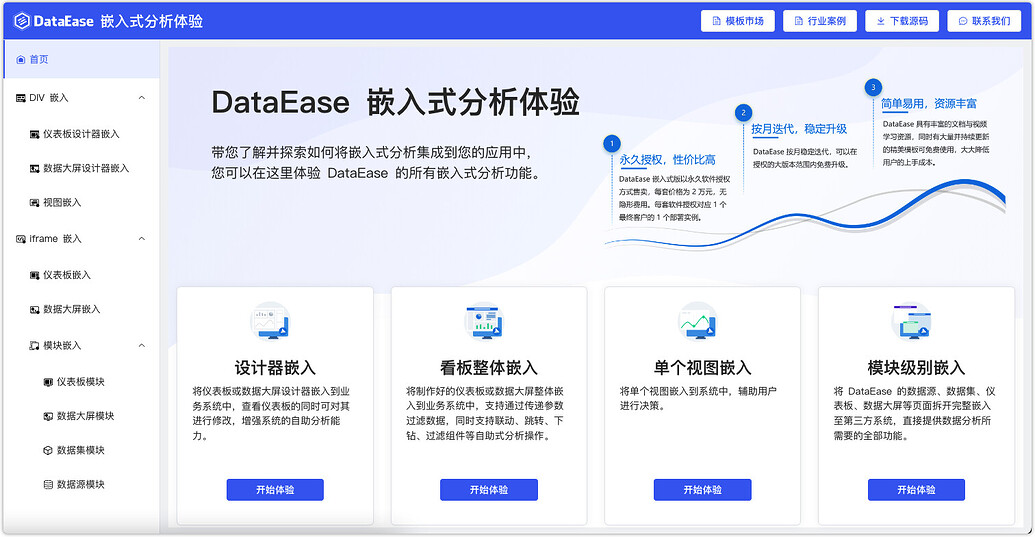Start 开始体验 under 看板整体嵌入
The height and width of the screenshot is (537, 1035).
pyautogui.click(x=489, y=490)
